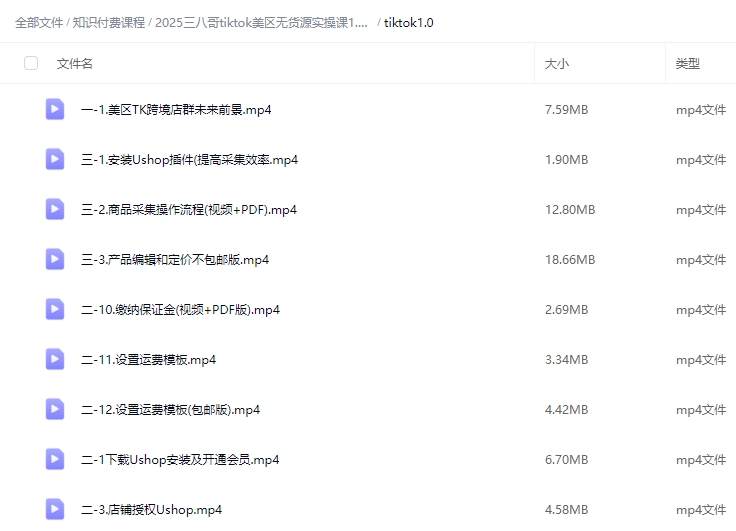Click mp4文件 type in the 7.59MB row
This screenshot has width=736, height=531.
701,110
